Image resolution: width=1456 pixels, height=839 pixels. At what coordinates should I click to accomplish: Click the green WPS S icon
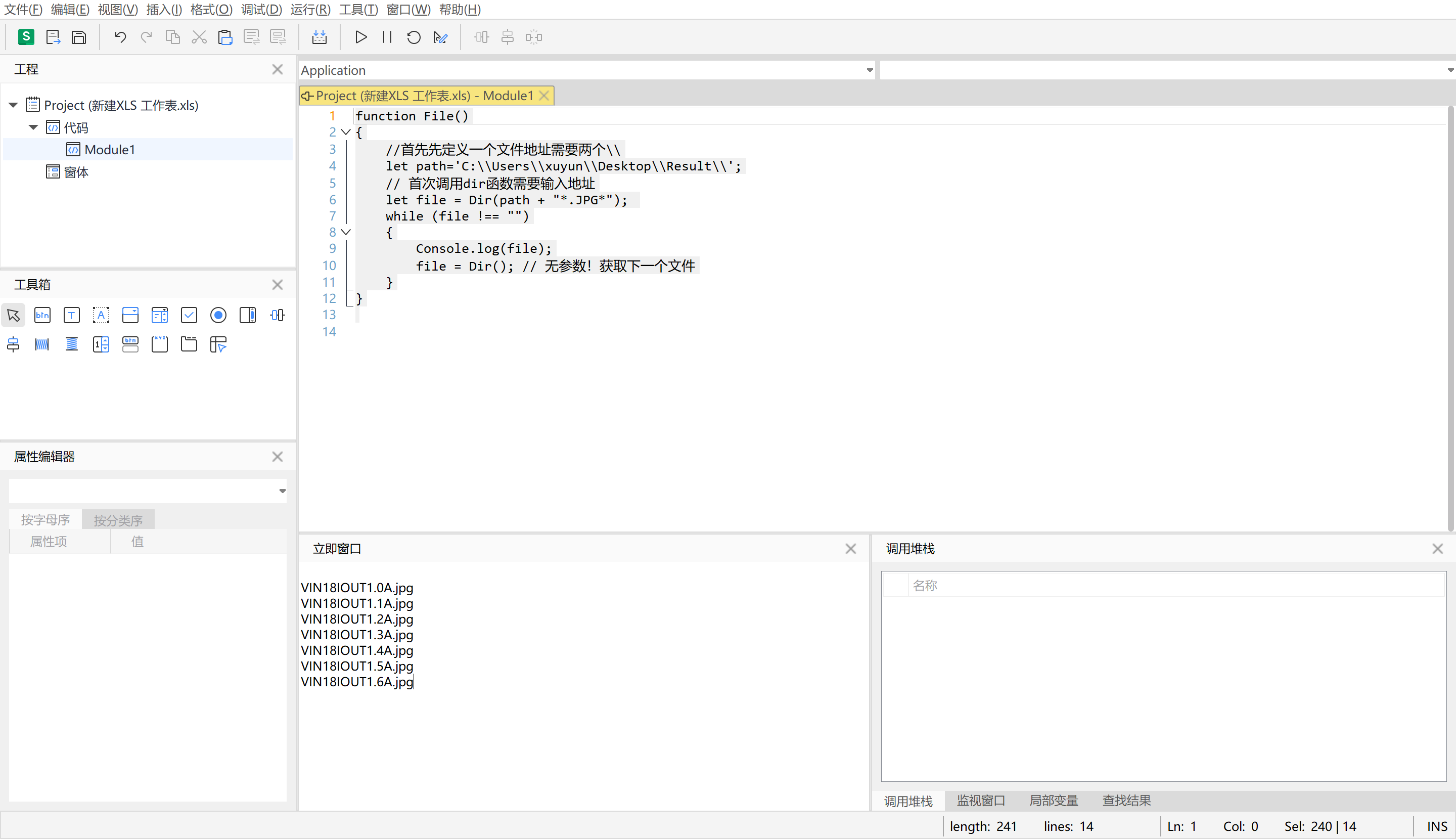pyautogui.click(x=26, y=37)
